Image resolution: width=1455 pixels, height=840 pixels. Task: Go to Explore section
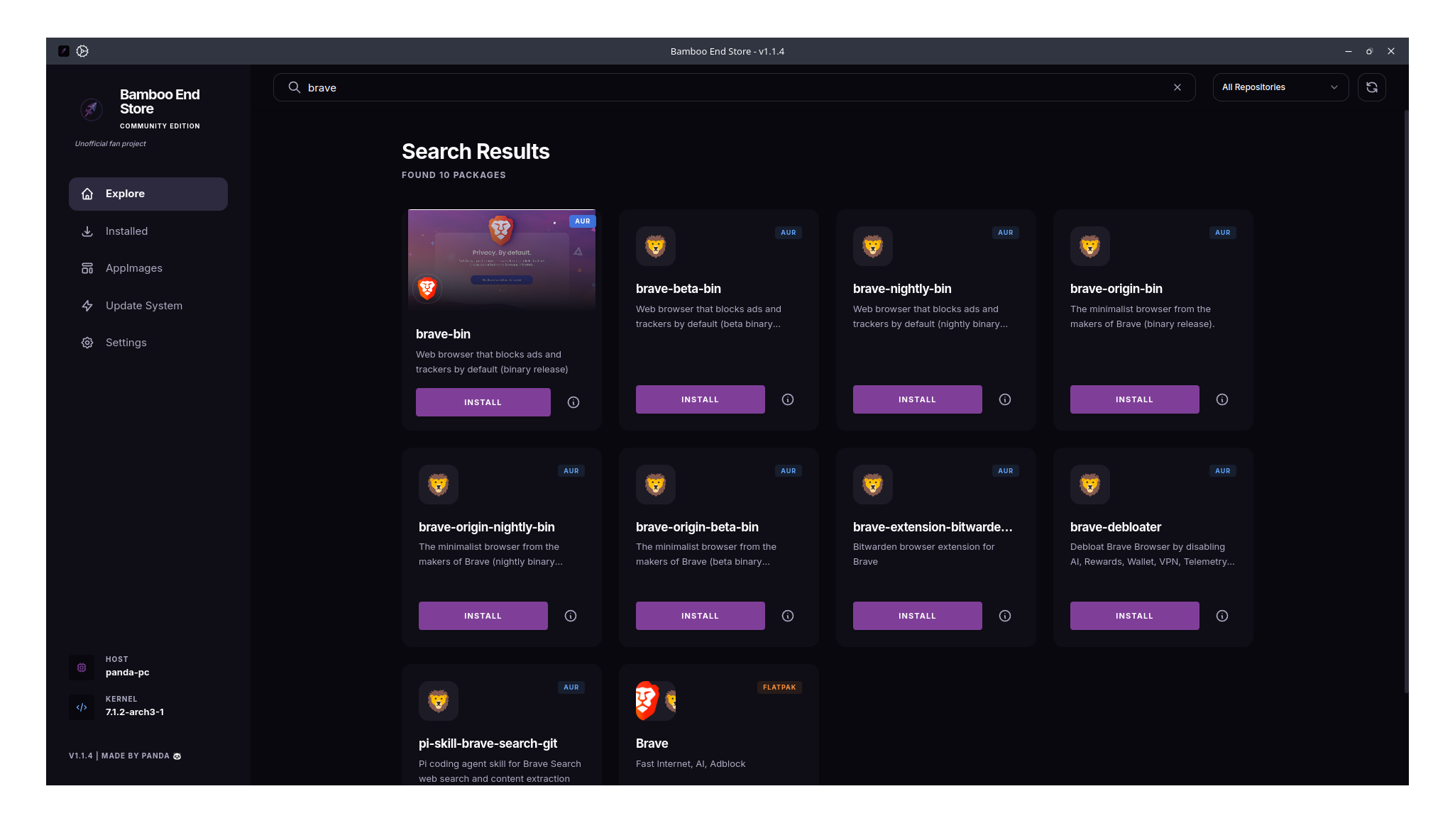point(148,194)
